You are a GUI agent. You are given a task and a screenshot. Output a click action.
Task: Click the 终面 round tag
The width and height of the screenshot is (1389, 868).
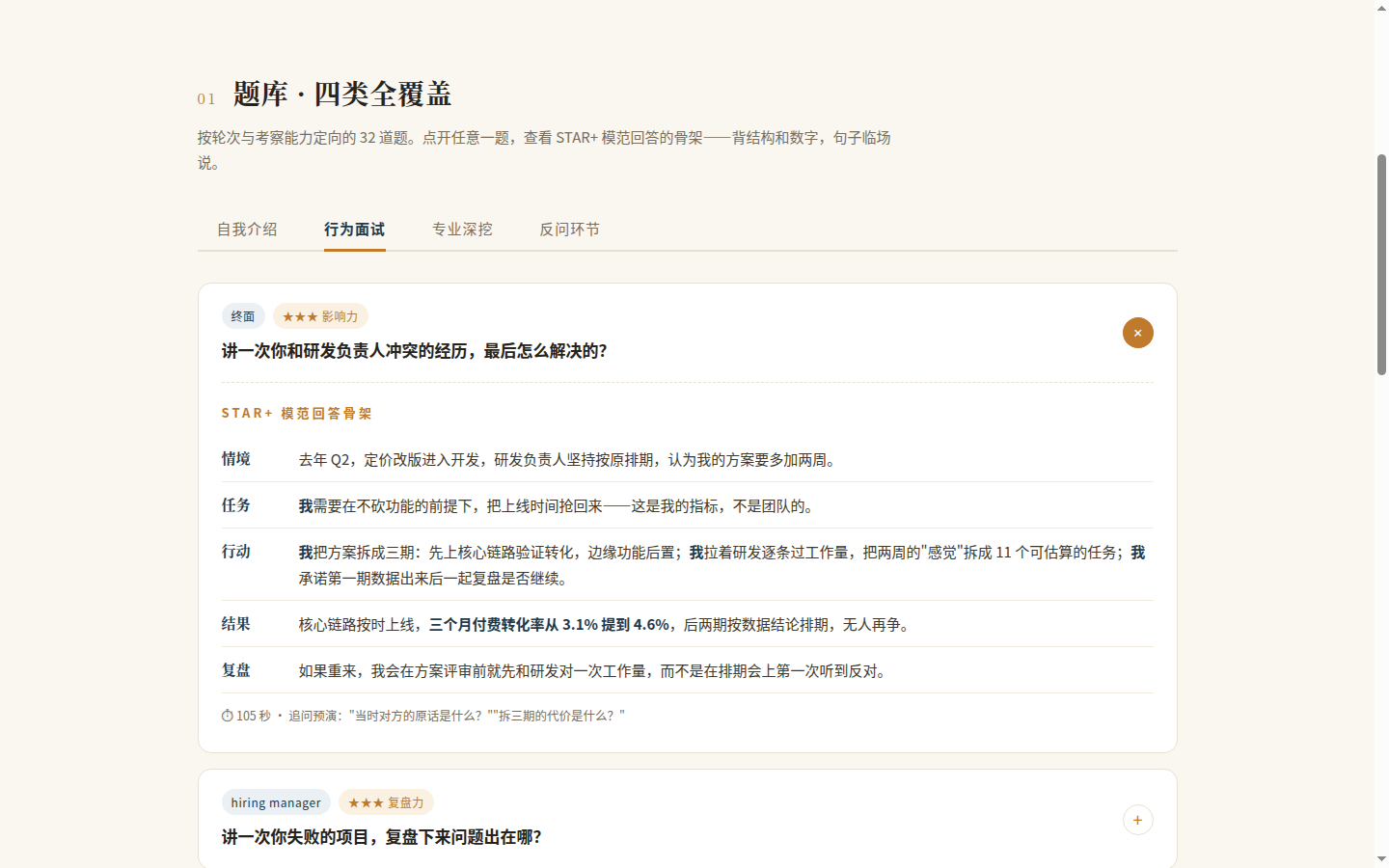click(243, 316)
